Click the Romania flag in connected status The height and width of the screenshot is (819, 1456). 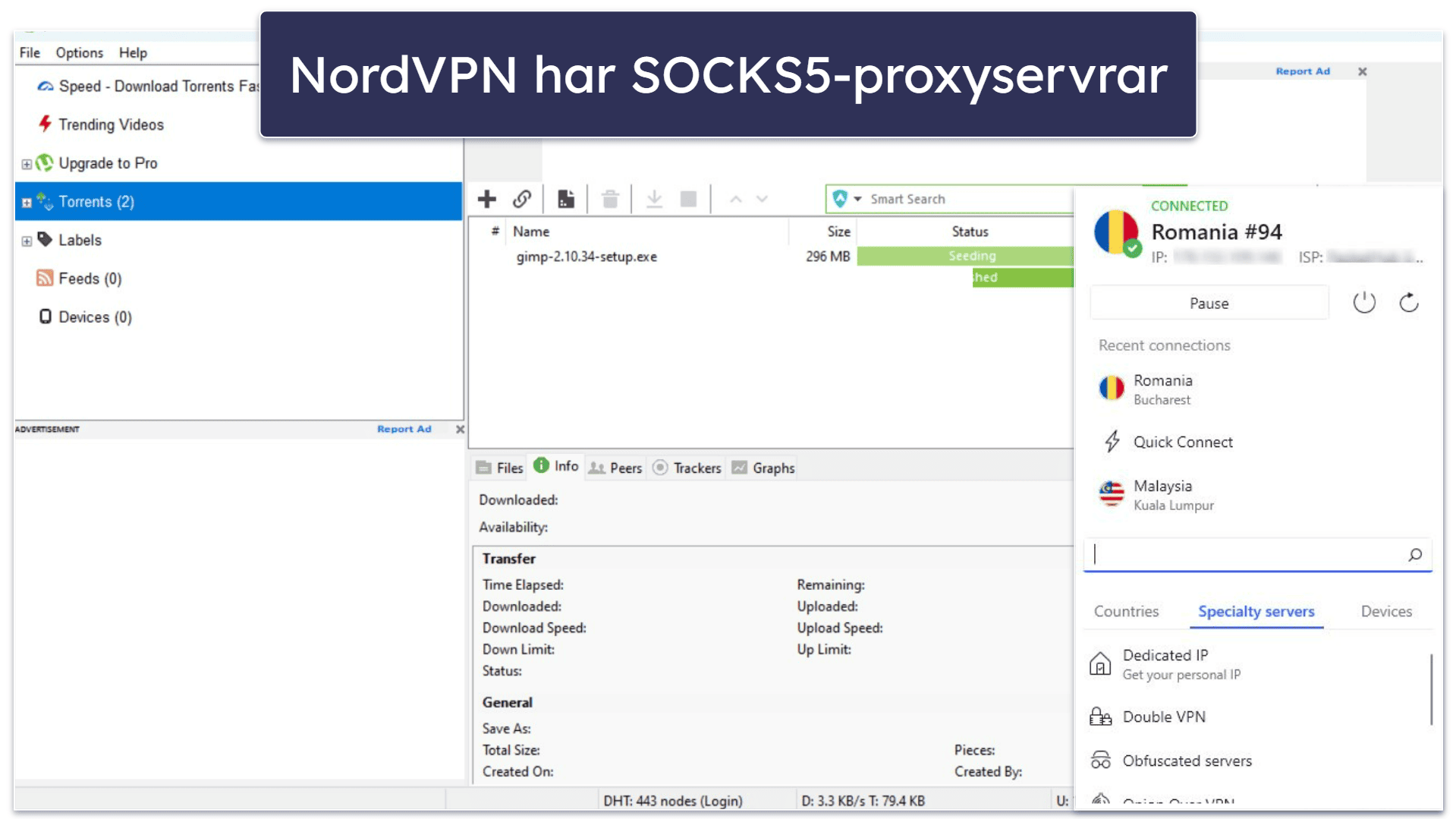(x=1116, y=232)
